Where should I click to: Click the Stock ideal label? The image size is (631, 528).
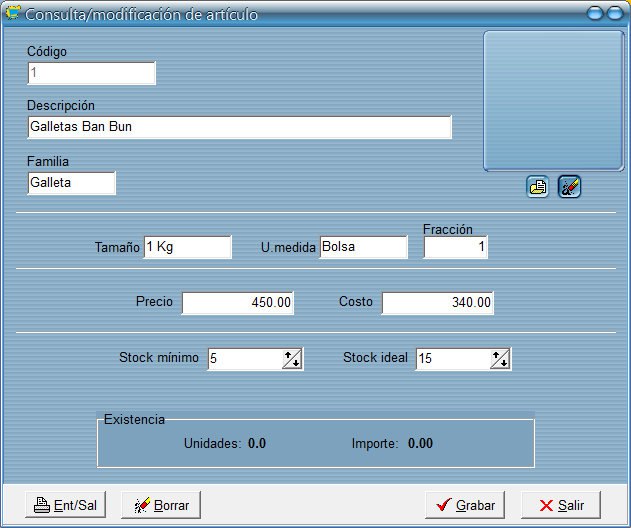click(x=375, y=357)
